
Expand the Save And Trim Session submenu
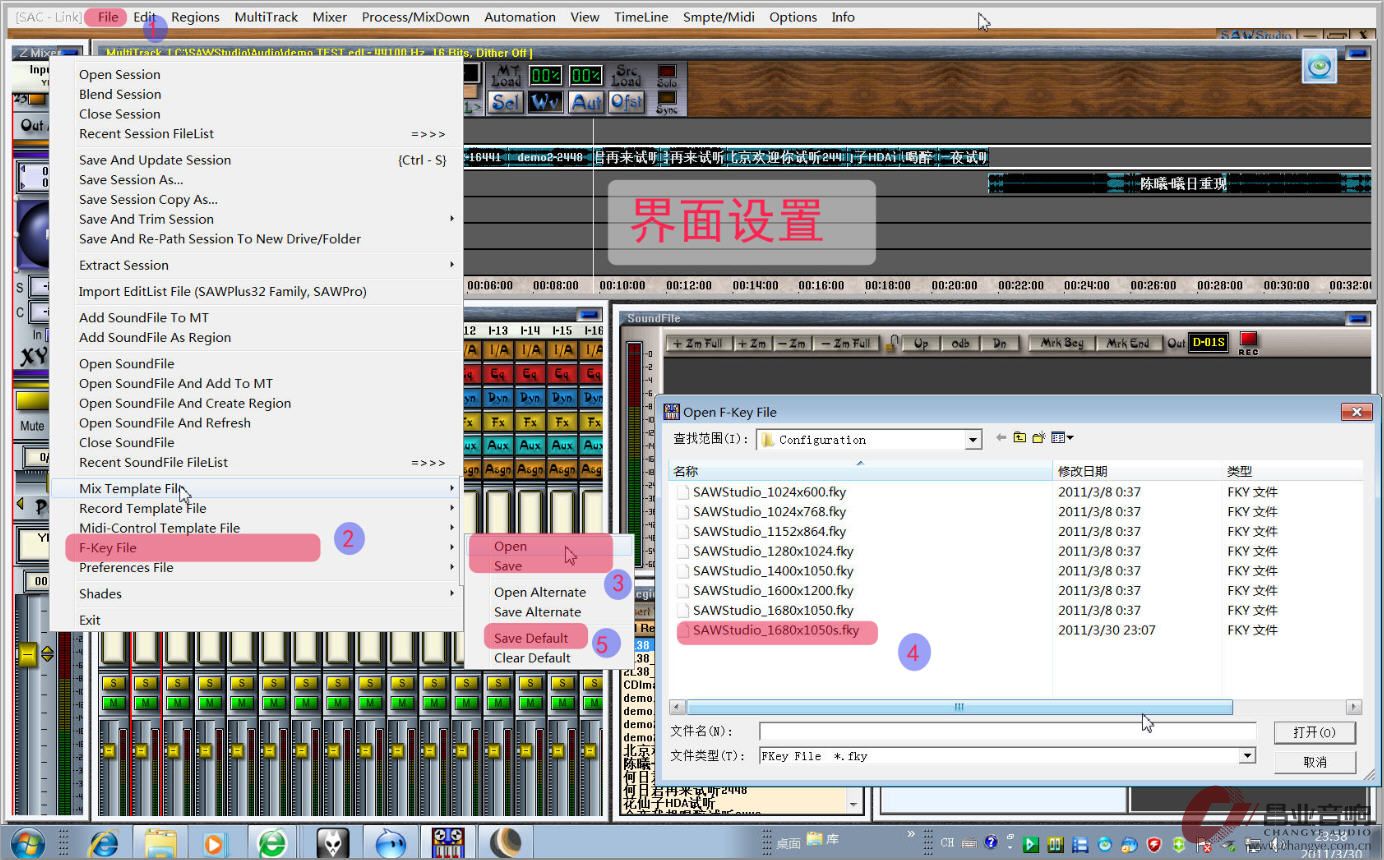(258, 219)
